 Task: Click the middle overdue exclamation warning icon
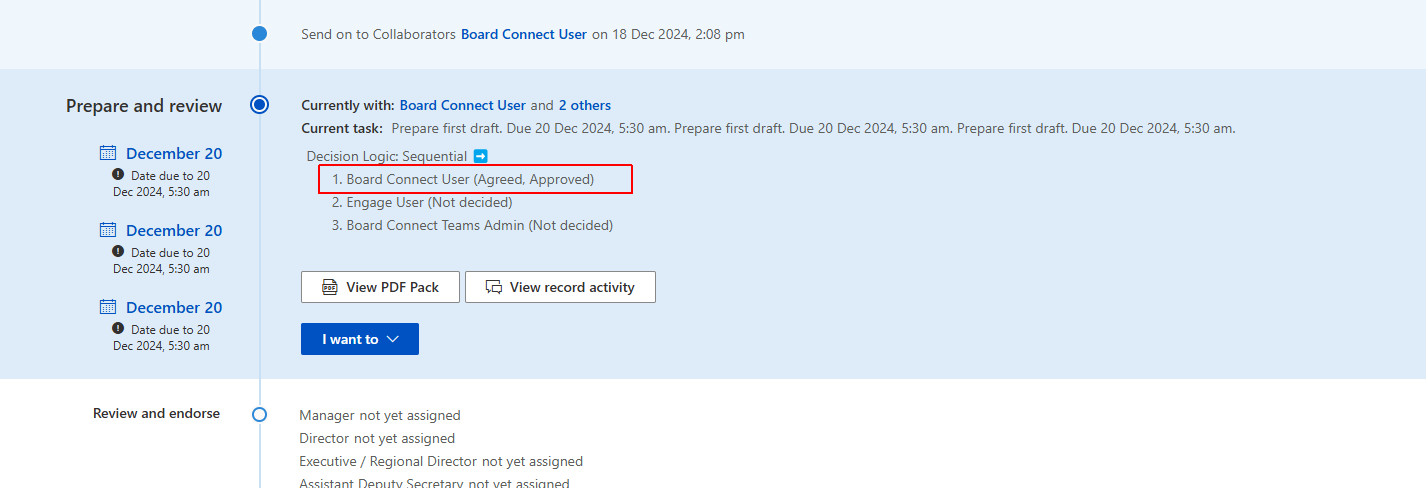click(x=118, y=252)
